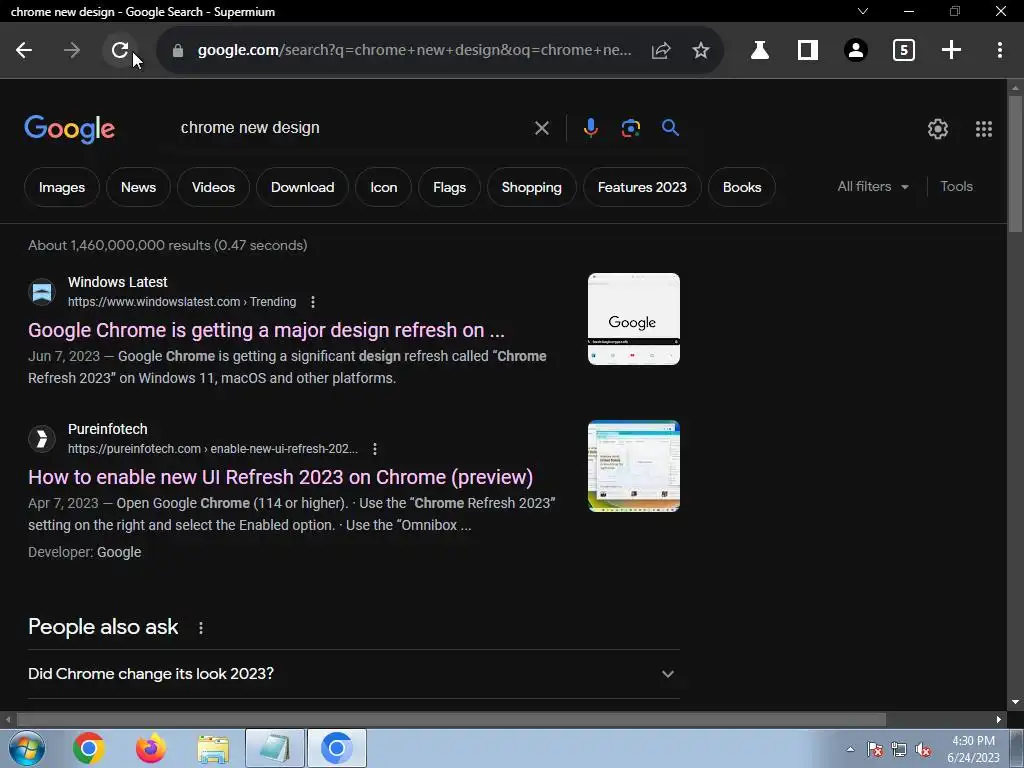Open the Pureinfotech site favicon
The width and height of the screenshot is (1024, 768).
click(x=42, y=439)
